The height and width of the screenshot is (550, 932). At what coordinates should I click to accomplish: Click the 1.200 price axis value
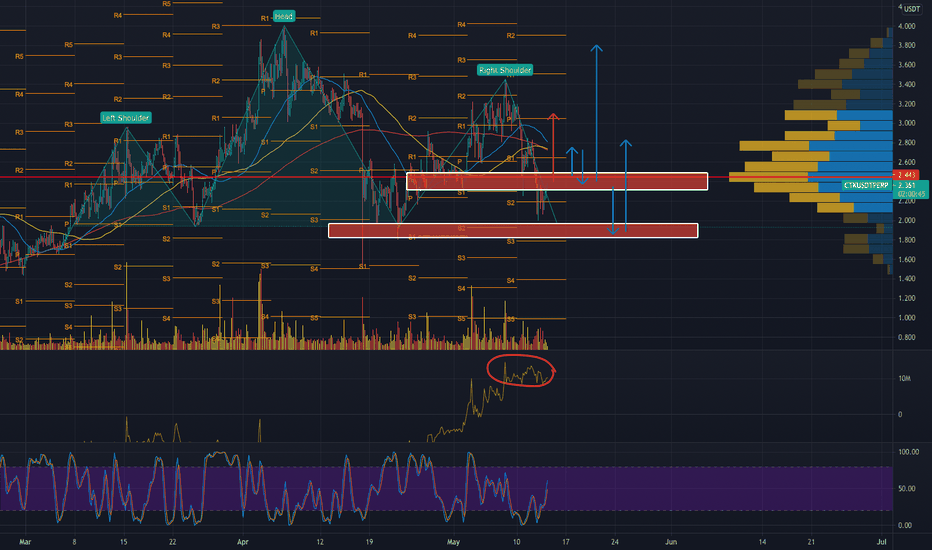(x=906, y=298)
